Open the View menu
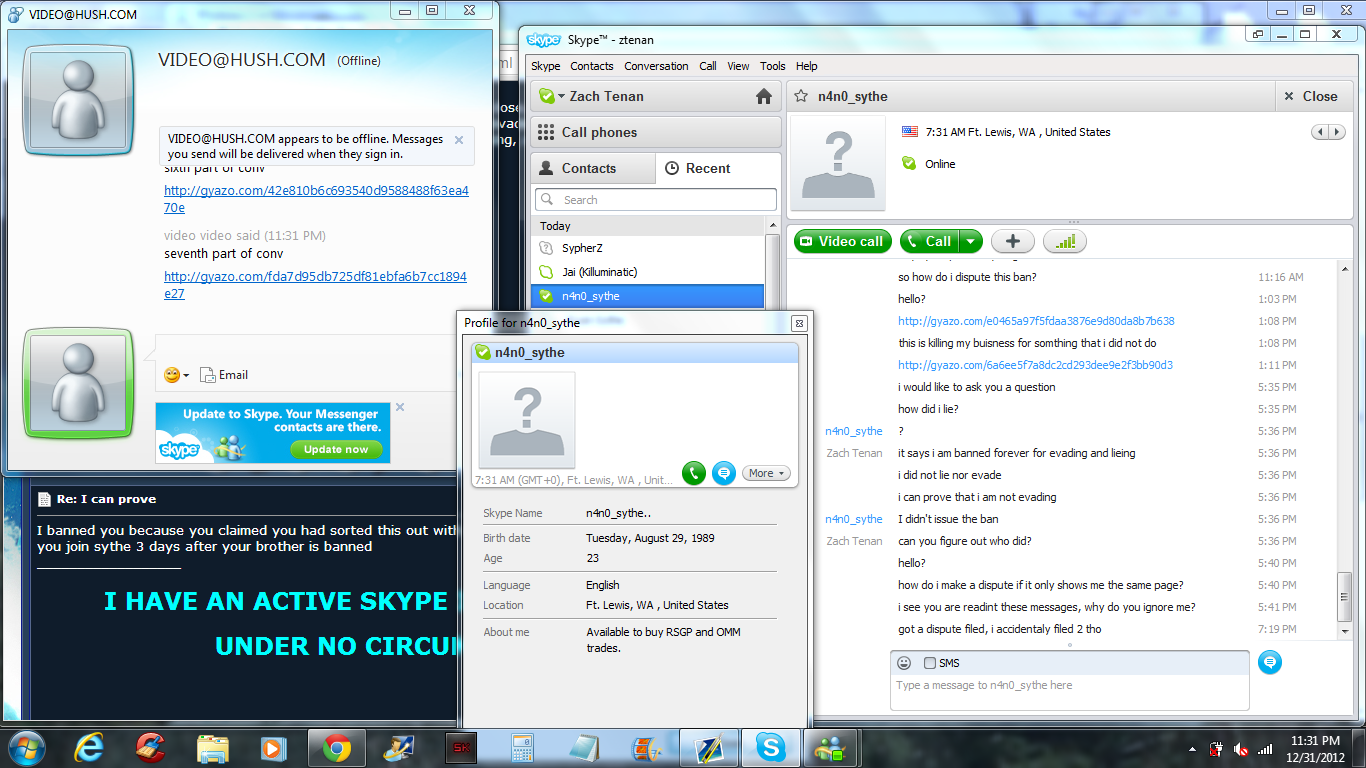Image resolution: width=1366 pixels, height=768 pixels. (739, 66)
